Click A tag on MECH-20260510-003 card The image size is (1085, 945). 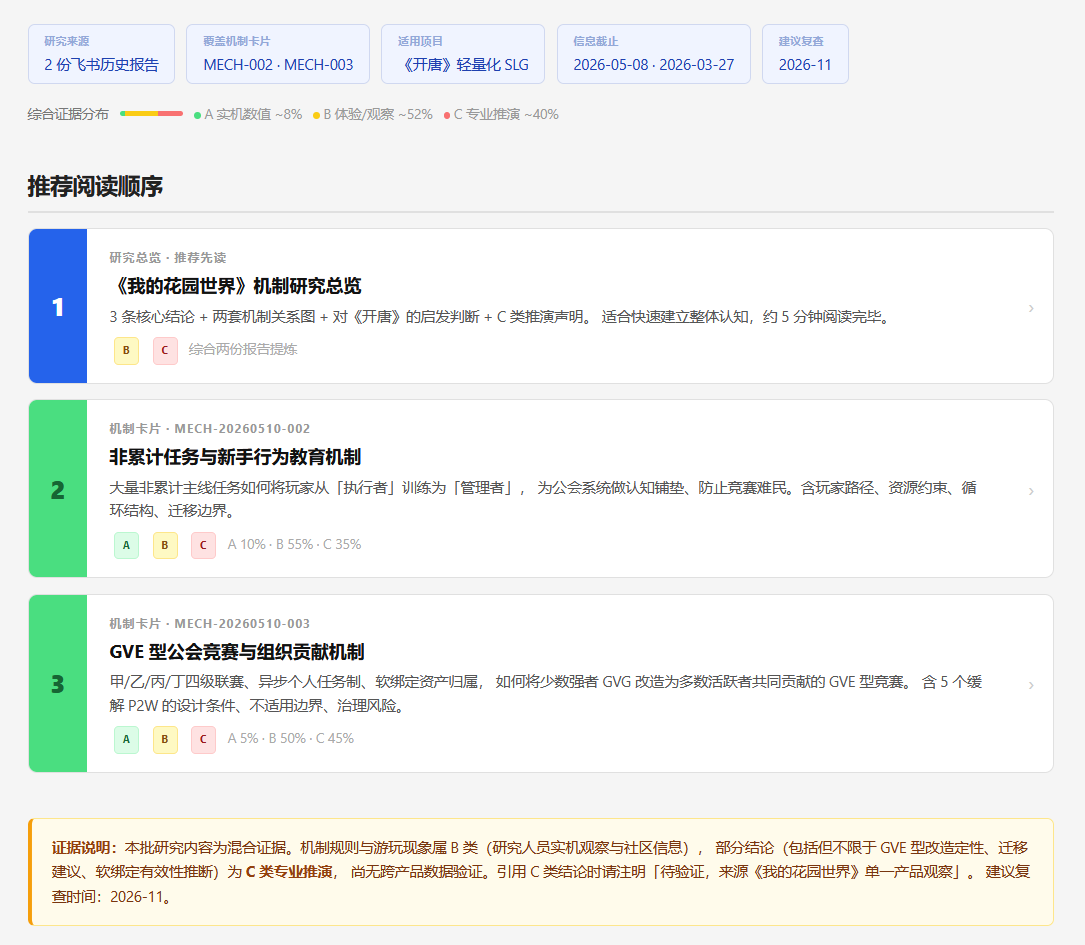(x=127, y=739)
